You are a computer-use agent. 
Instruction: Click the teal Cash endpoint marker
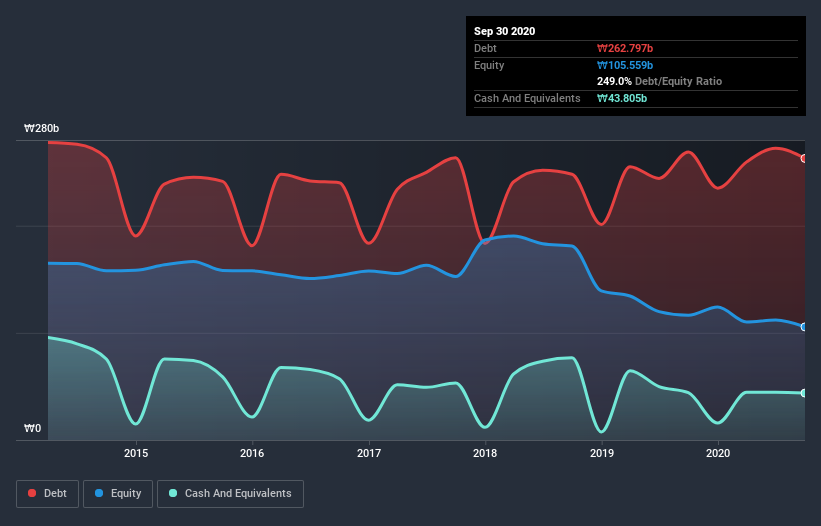tap(804, 393)
